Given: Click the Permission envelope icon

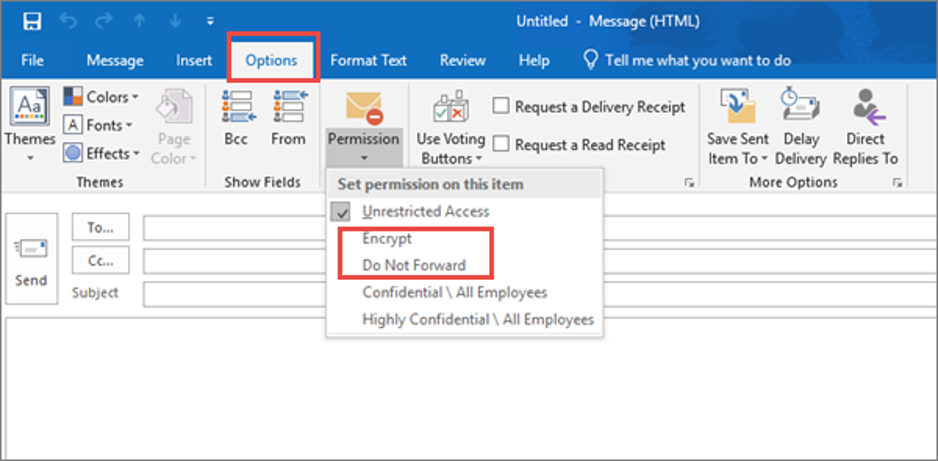Looking at the screenshot, I should coord(364,108).
